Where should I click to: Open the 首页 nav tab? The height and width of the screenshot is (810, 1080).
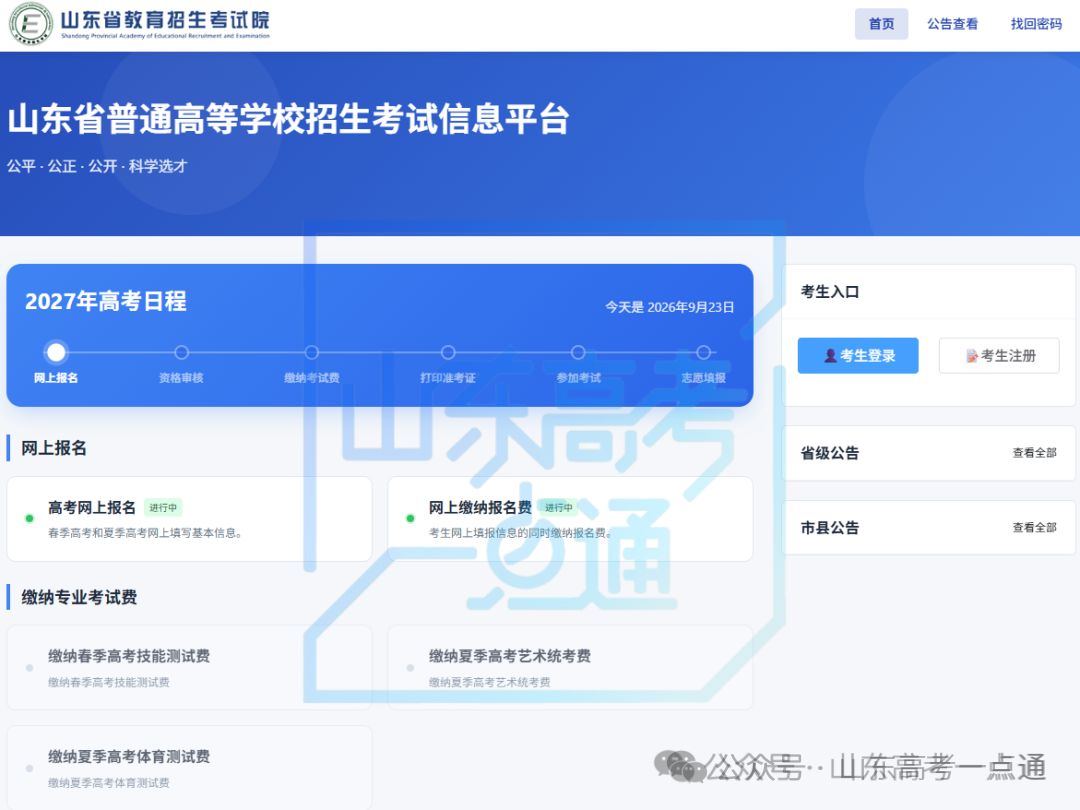pos(881,24)
